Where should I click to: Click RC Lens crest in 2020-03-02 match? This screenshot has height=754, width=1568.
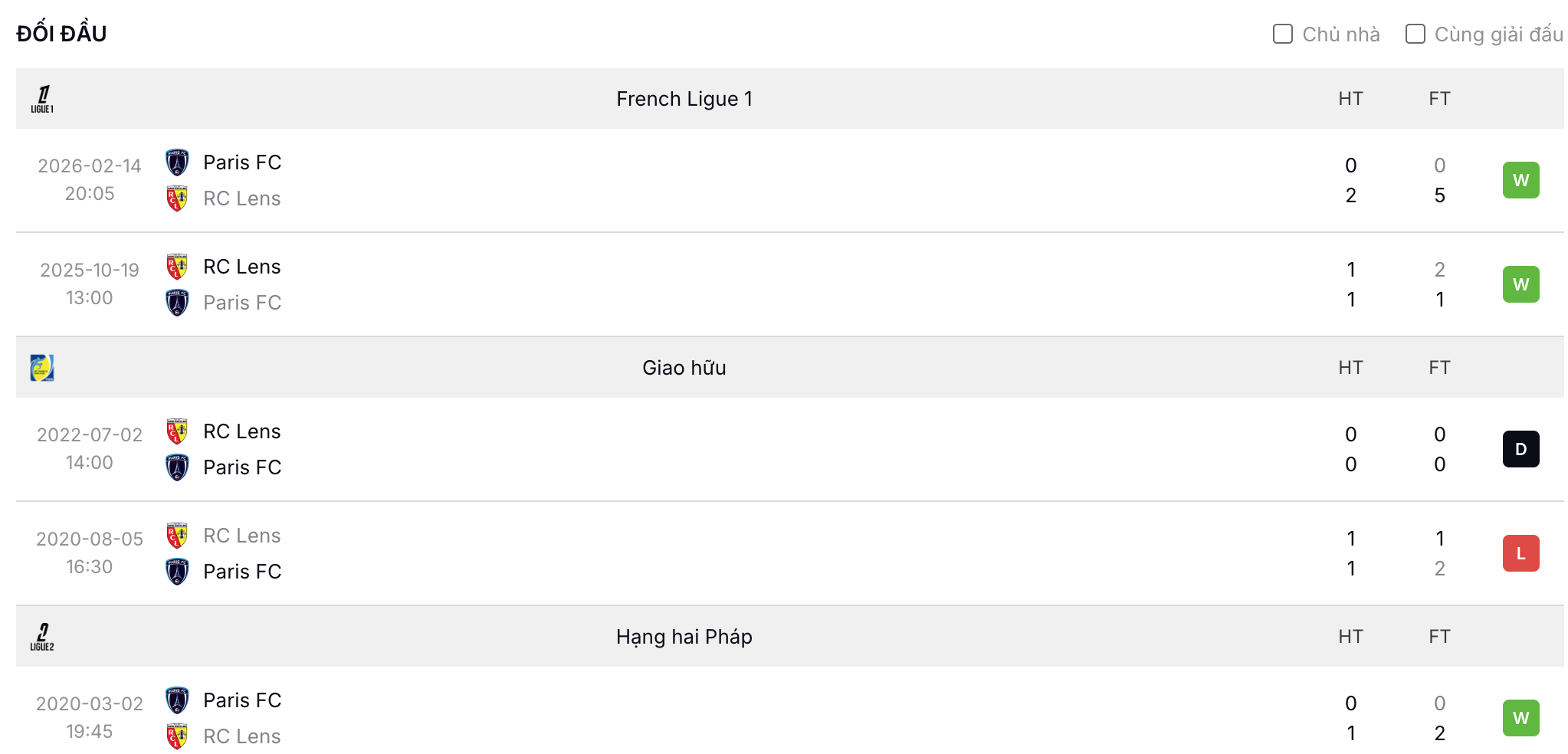pos(177,736)
